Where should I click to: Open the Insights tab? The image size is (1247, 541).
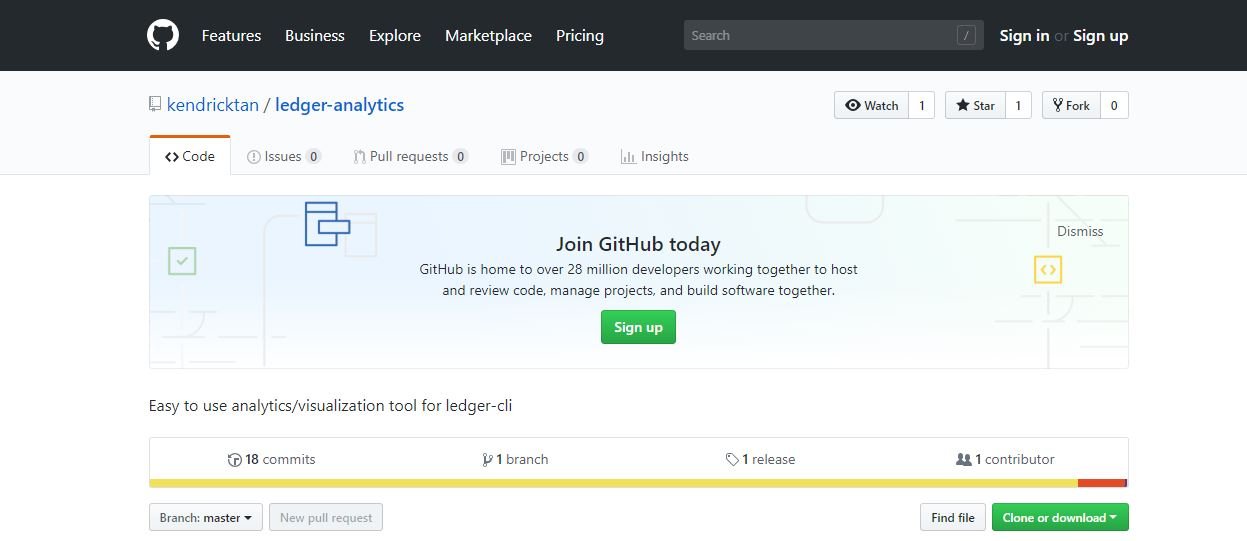click(655, 156)
